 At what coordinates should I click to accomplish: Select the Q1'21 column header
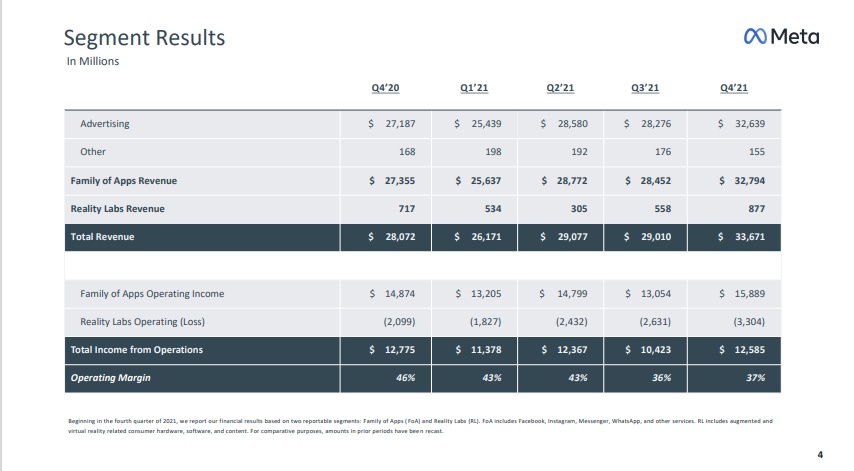[472, 89]
